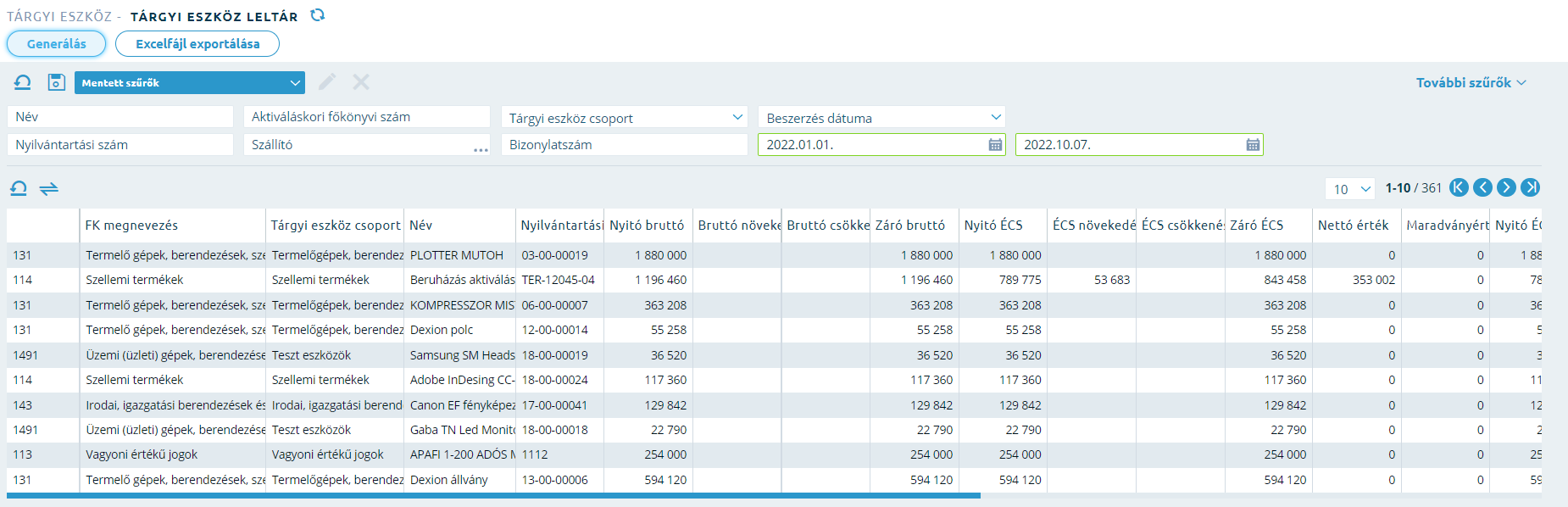
Task: Sort by the Nyitó ÉCS column header
Action: 1003,226
